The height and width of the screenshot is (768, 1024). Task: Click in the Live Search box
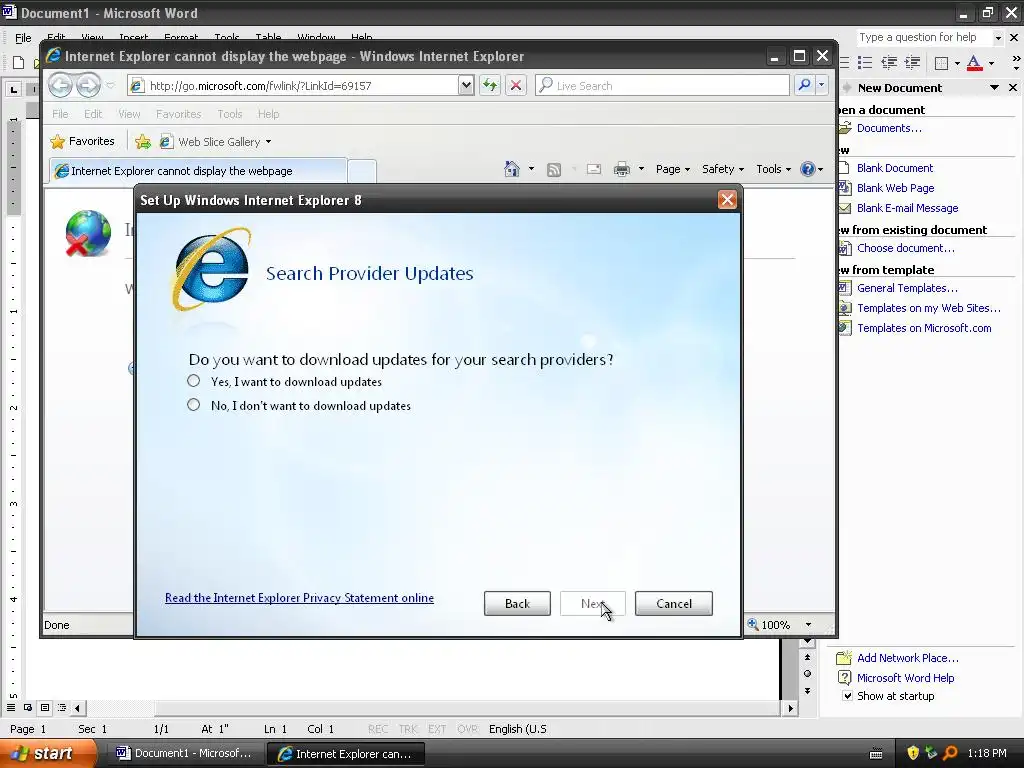662,86
